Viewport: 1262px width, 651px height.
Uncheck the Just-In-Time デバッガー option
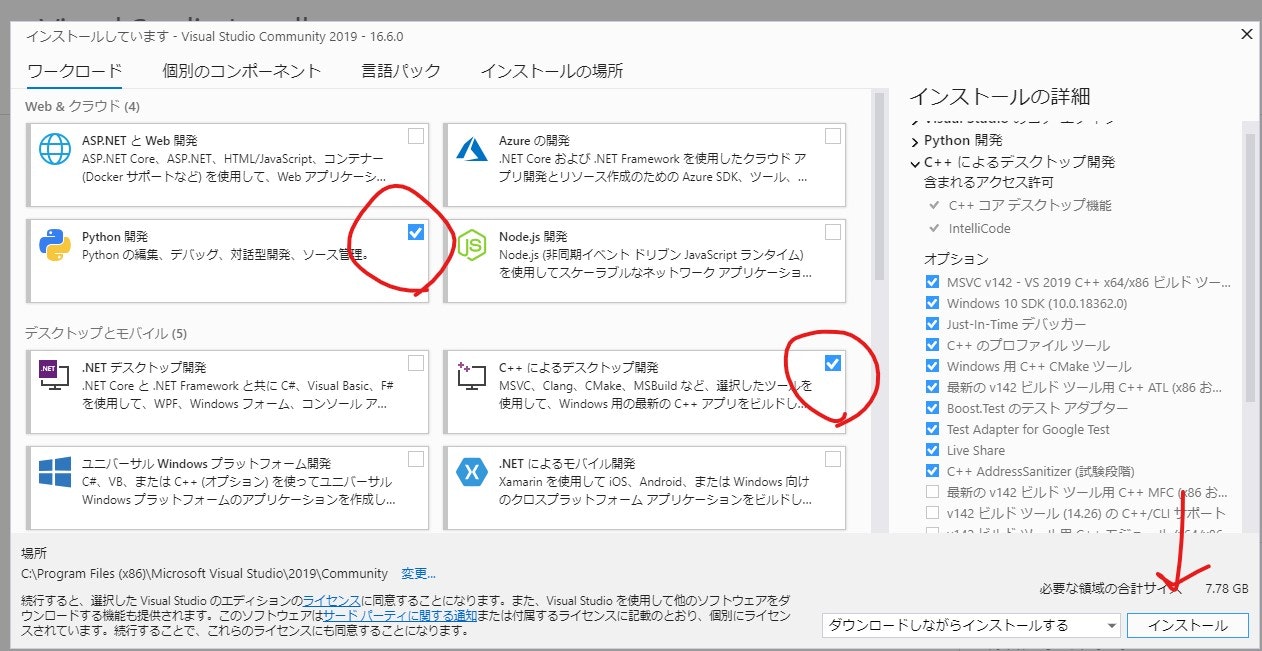(932, 324)
